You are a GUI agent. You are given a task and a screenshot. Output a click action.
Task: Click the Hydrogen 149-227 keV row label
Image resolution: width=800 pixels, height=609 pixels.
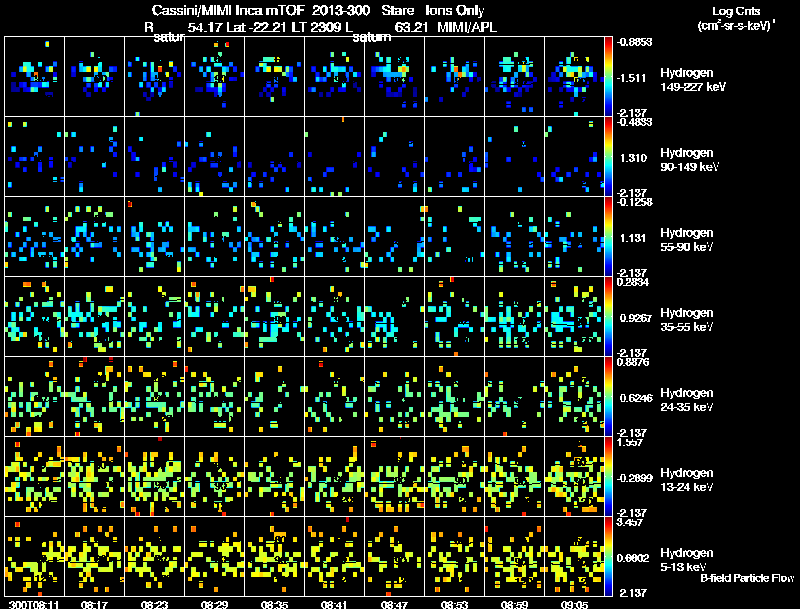click(693, 80)
